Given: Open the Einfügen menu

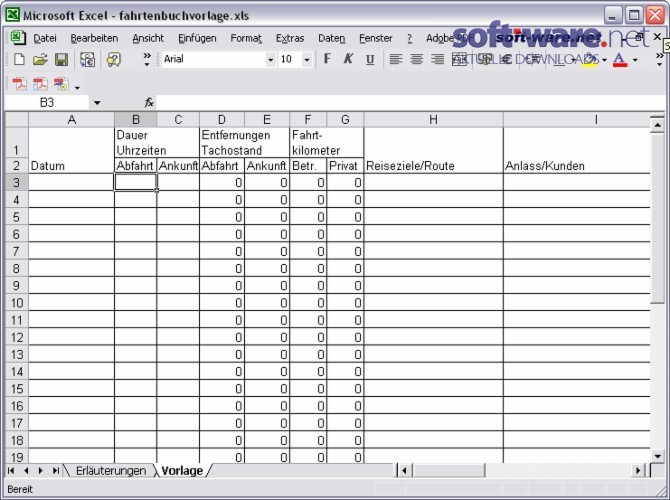Looking at the screenshot, I should tap(197, 38).
